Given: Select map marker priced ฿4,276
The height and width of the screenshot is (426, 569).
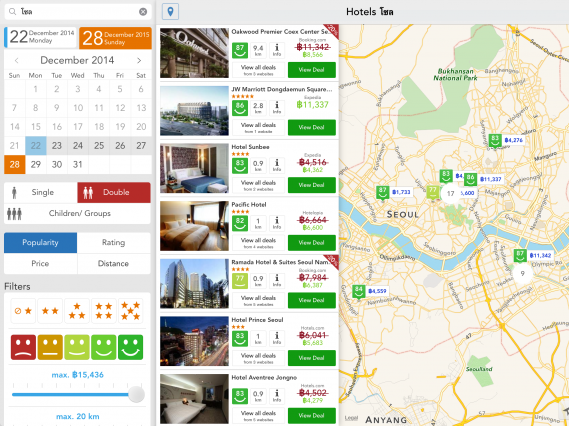Looking at the screenshot, I should 507,140.
